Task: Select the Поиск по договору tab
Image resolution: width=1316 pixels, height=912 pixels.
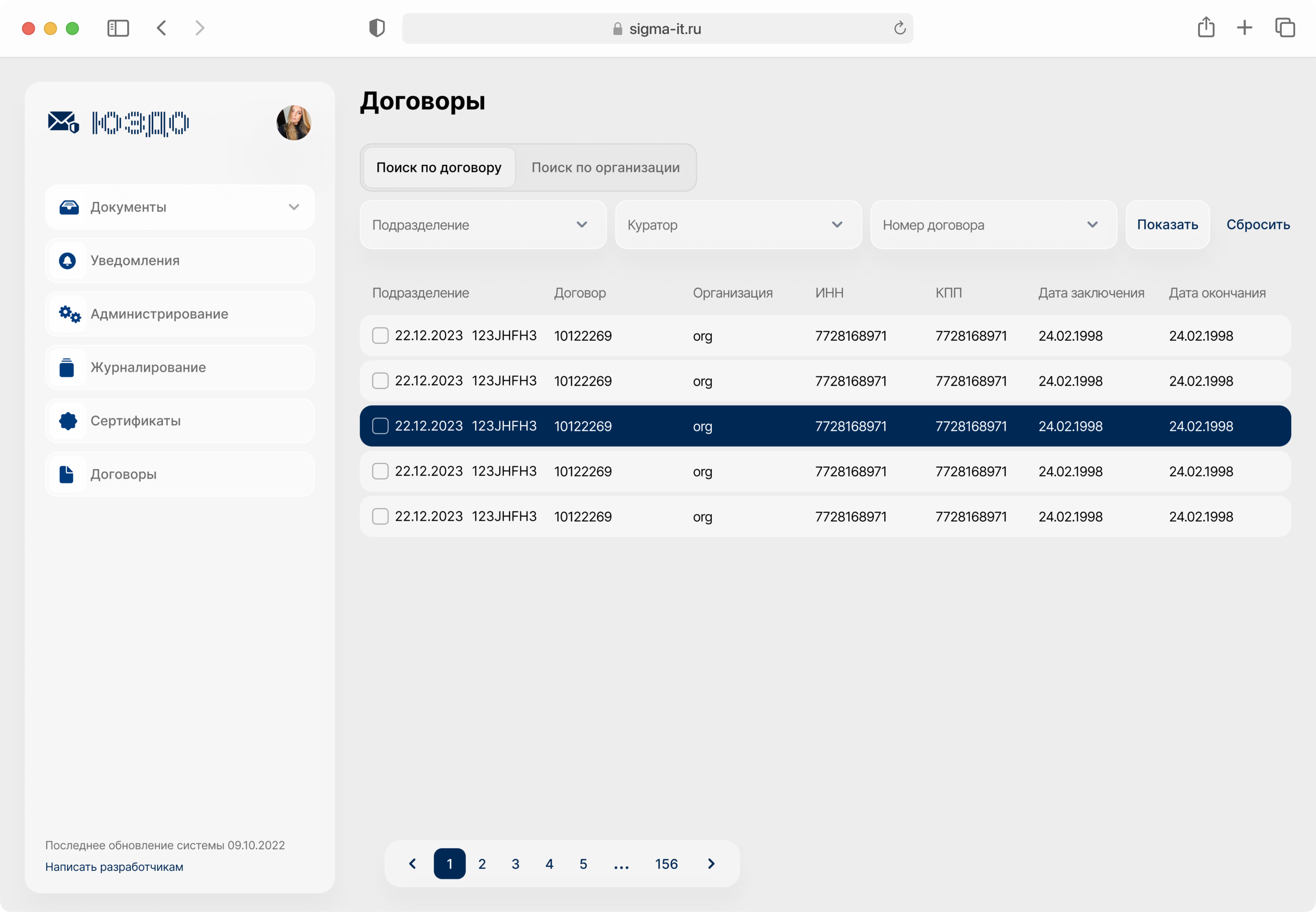Action: [x=439, y=167]
